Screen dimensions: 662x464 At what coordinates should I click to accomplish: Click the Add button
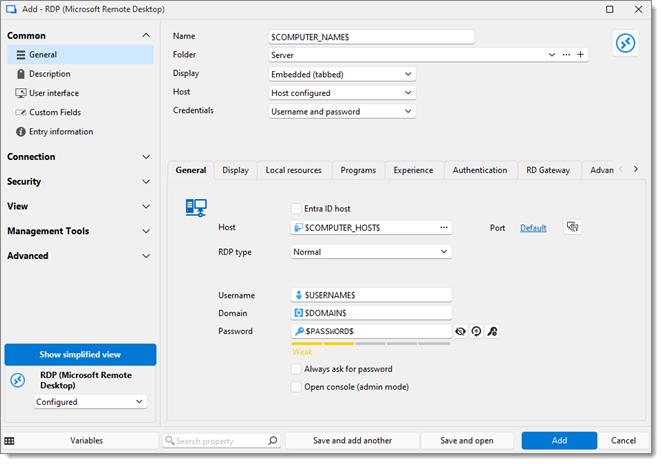[x=559, y=441]
